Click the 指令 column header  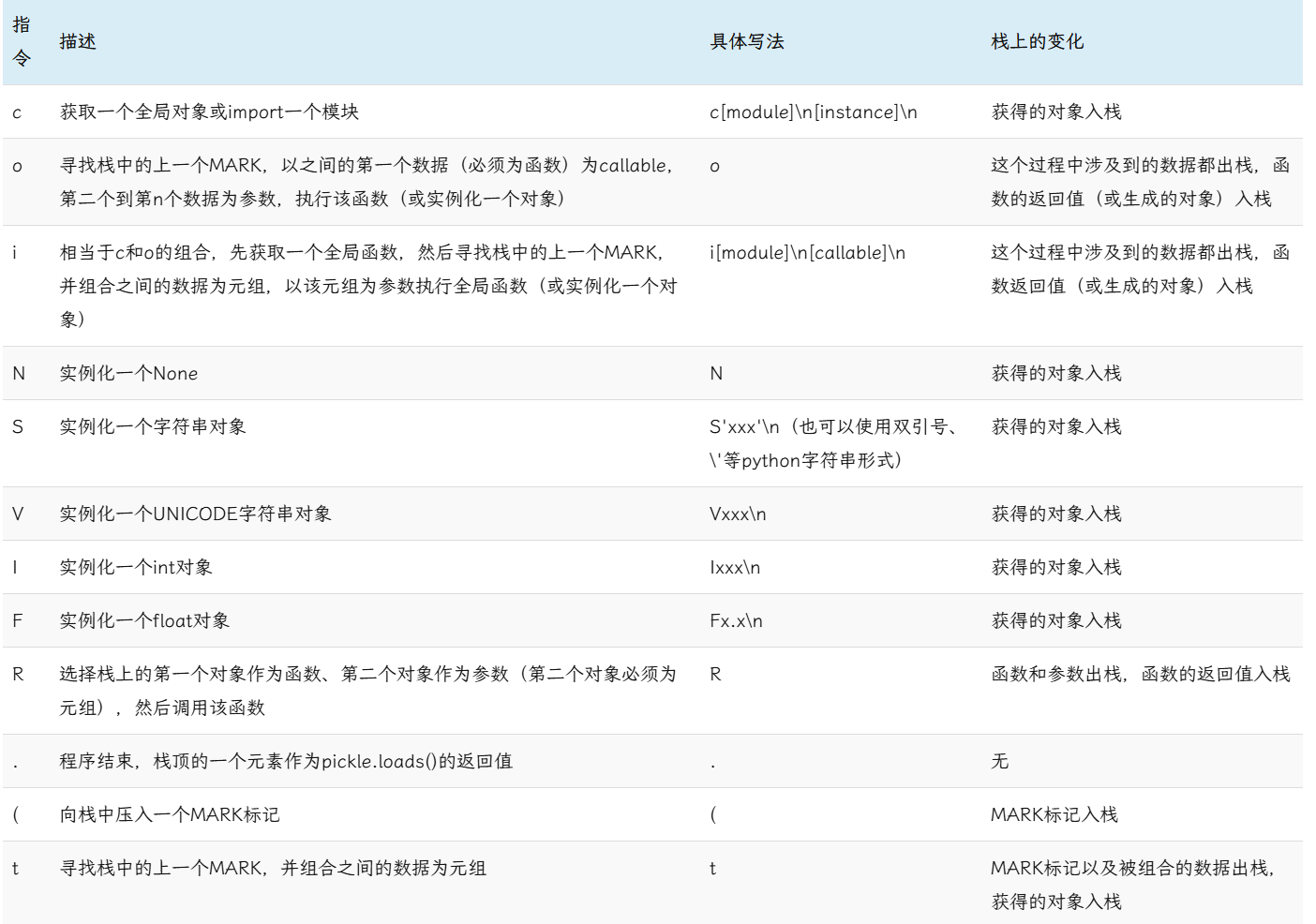[x=22, y=41]
